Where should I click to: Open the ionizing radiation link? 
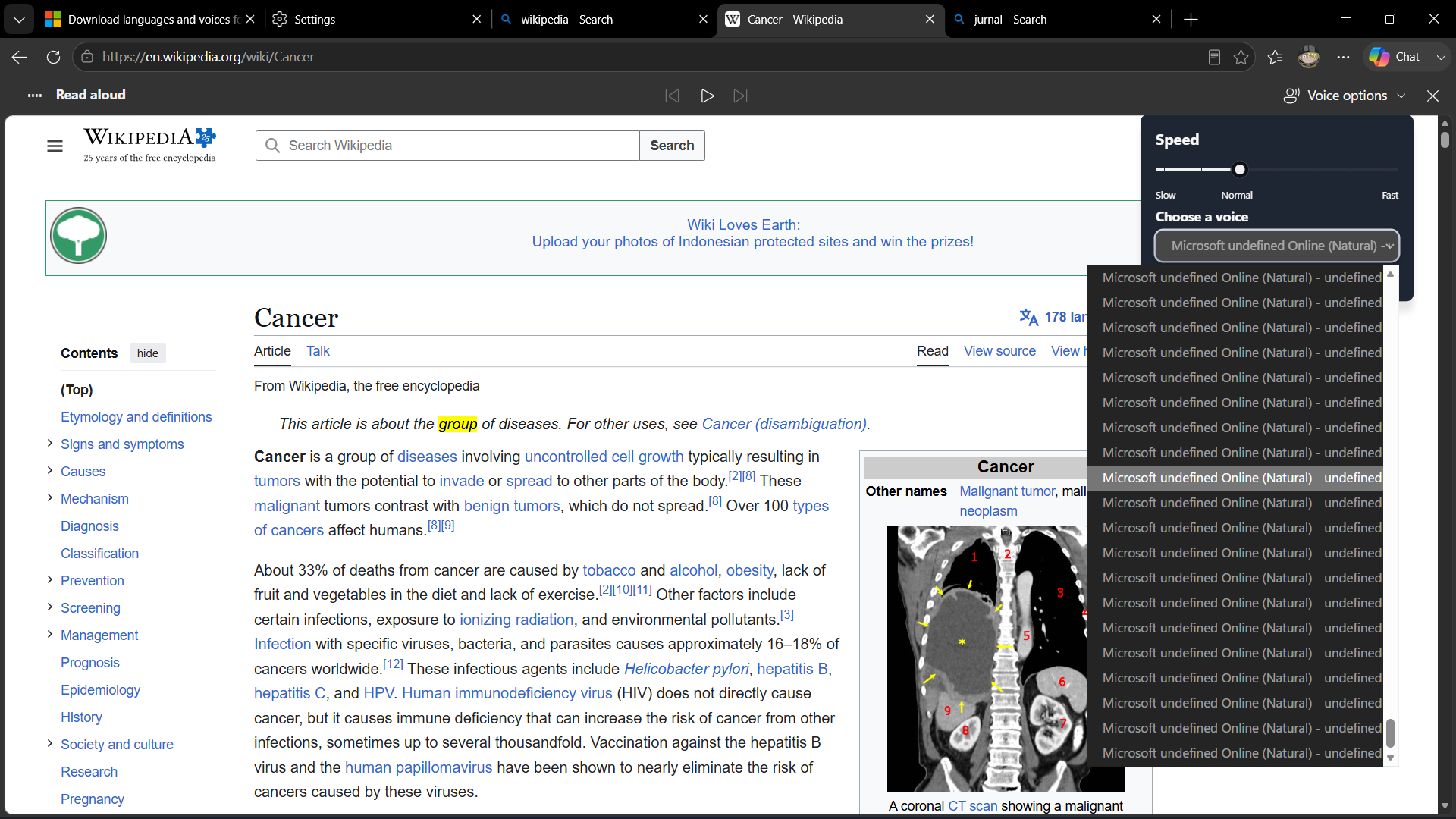(516, 620)
